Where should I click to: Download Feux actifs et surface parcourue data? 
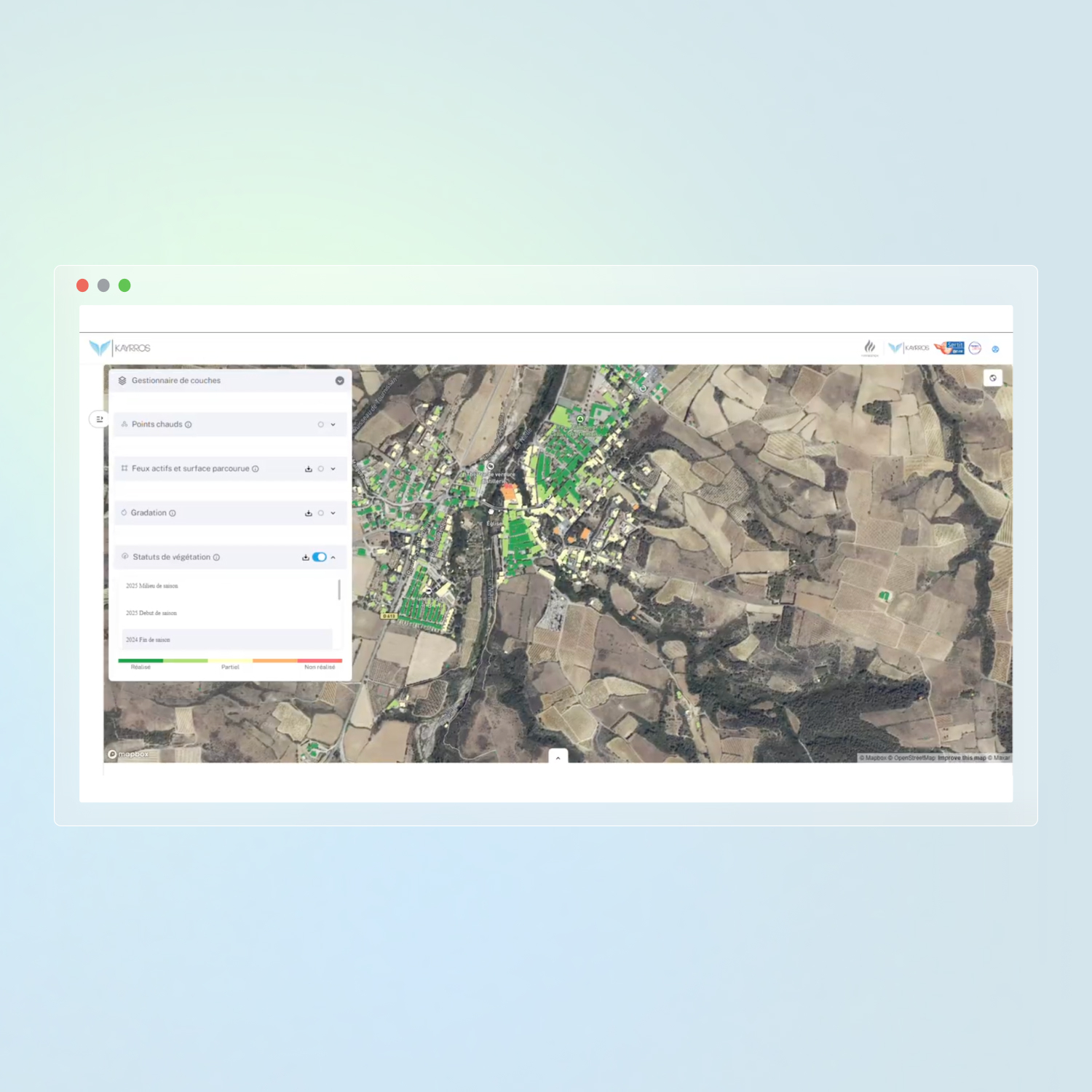tap(309, 469)
